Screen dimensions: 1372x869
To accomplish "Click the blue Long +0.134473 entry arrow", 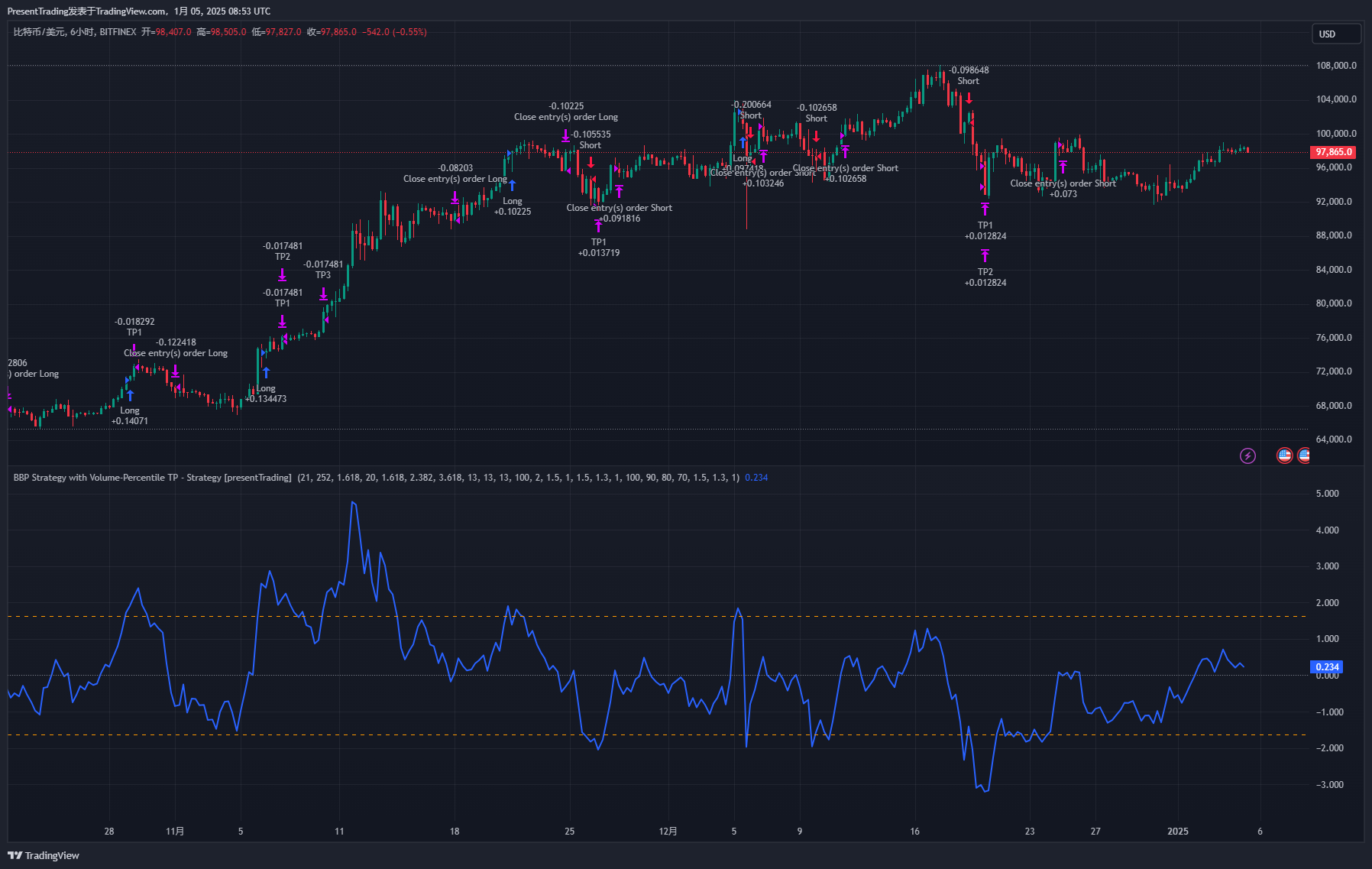I will (x=266, y=372).
